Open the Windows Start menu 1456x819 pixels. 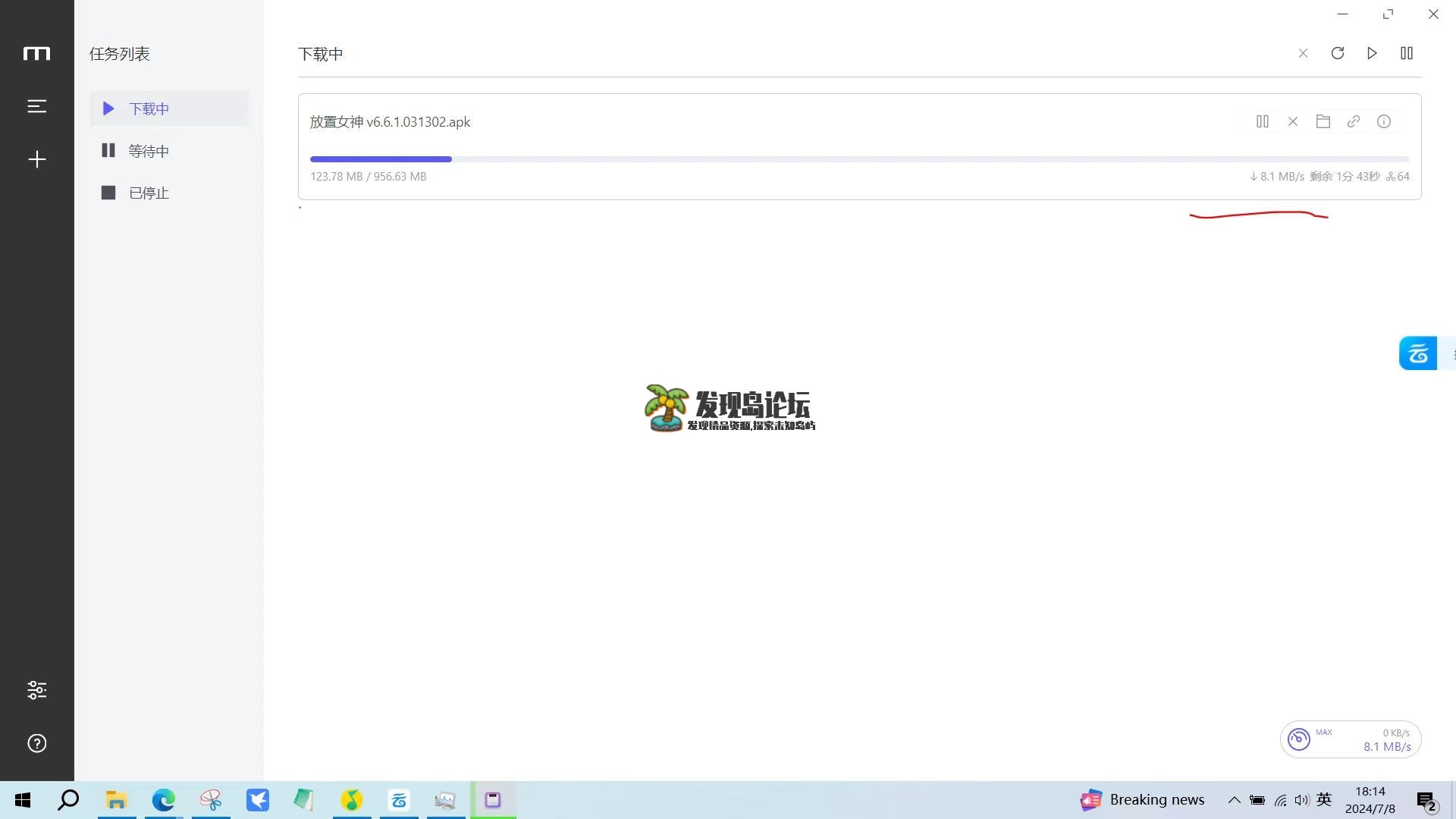click(x=23, y=800)
